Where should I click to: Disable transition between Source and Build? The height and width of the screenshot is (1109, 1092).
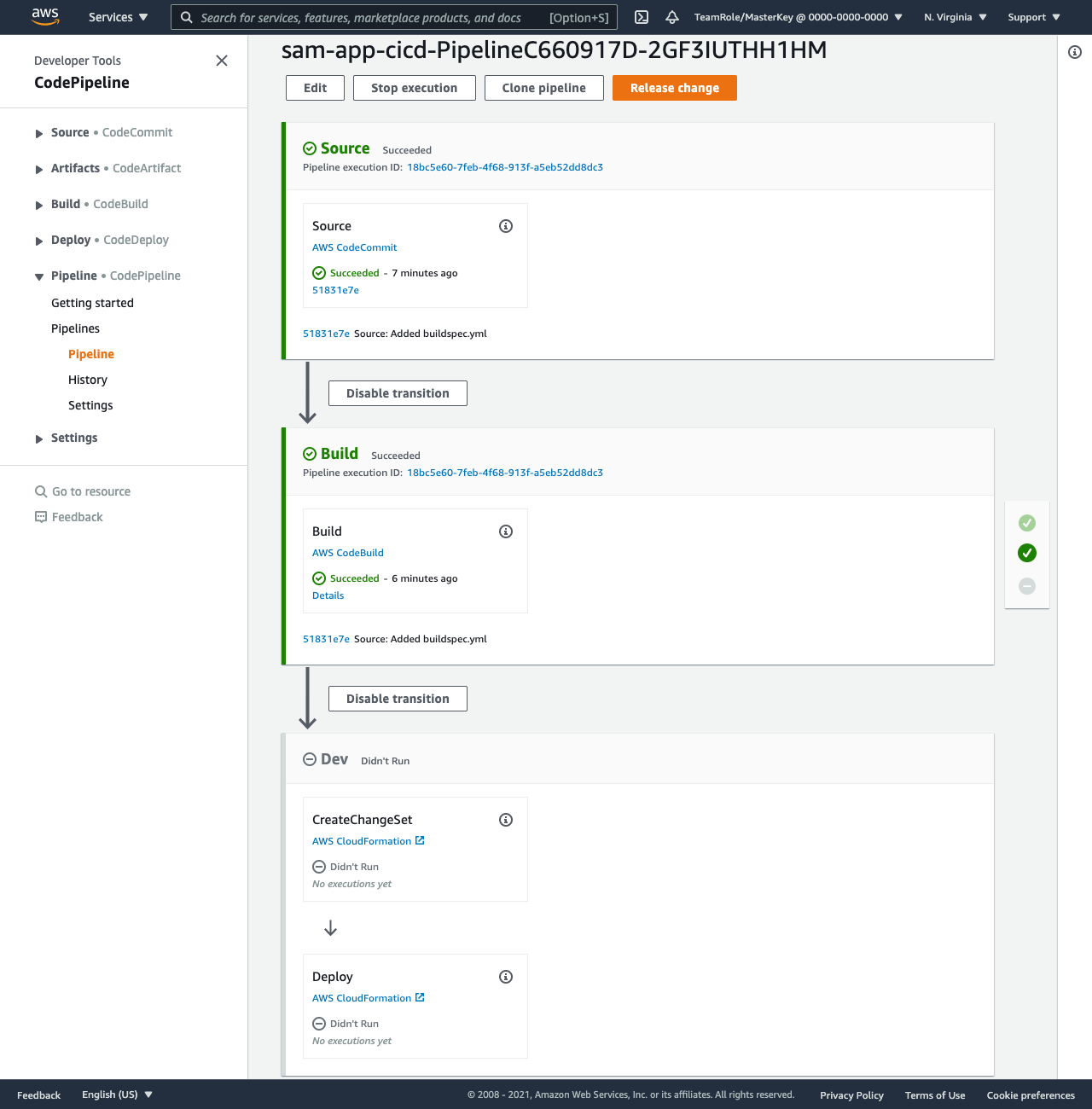point(398,393)
